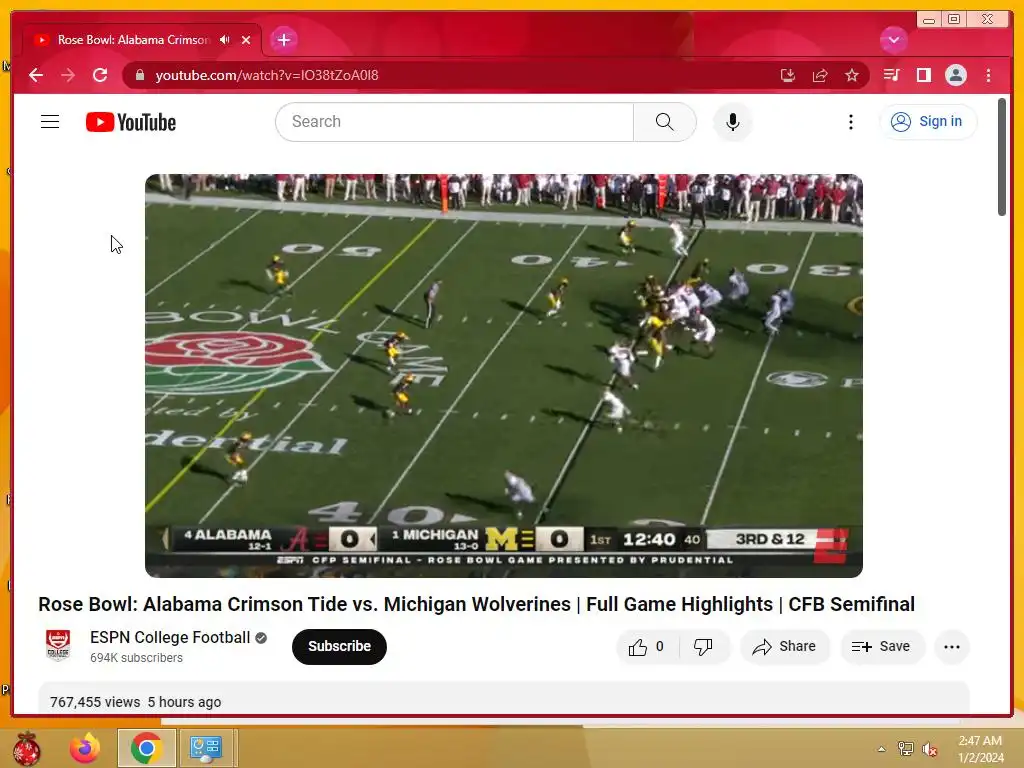Viewport: 1024px width, 768px height.
Task: Go to YouTube home via logo
Action: (x=131, y=122)
